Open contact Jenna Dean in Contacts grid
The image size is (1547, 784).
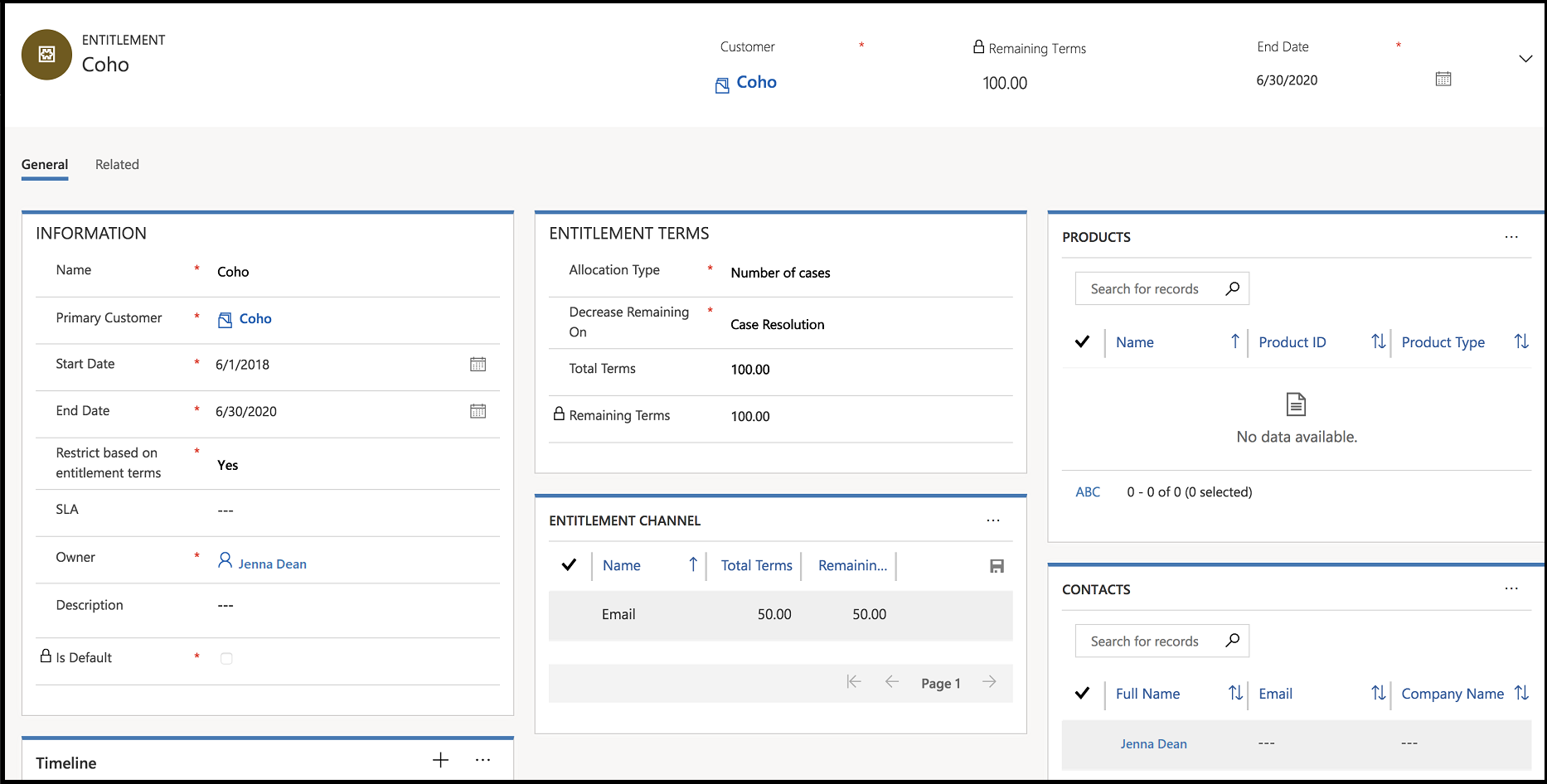tap(1153, 744)
